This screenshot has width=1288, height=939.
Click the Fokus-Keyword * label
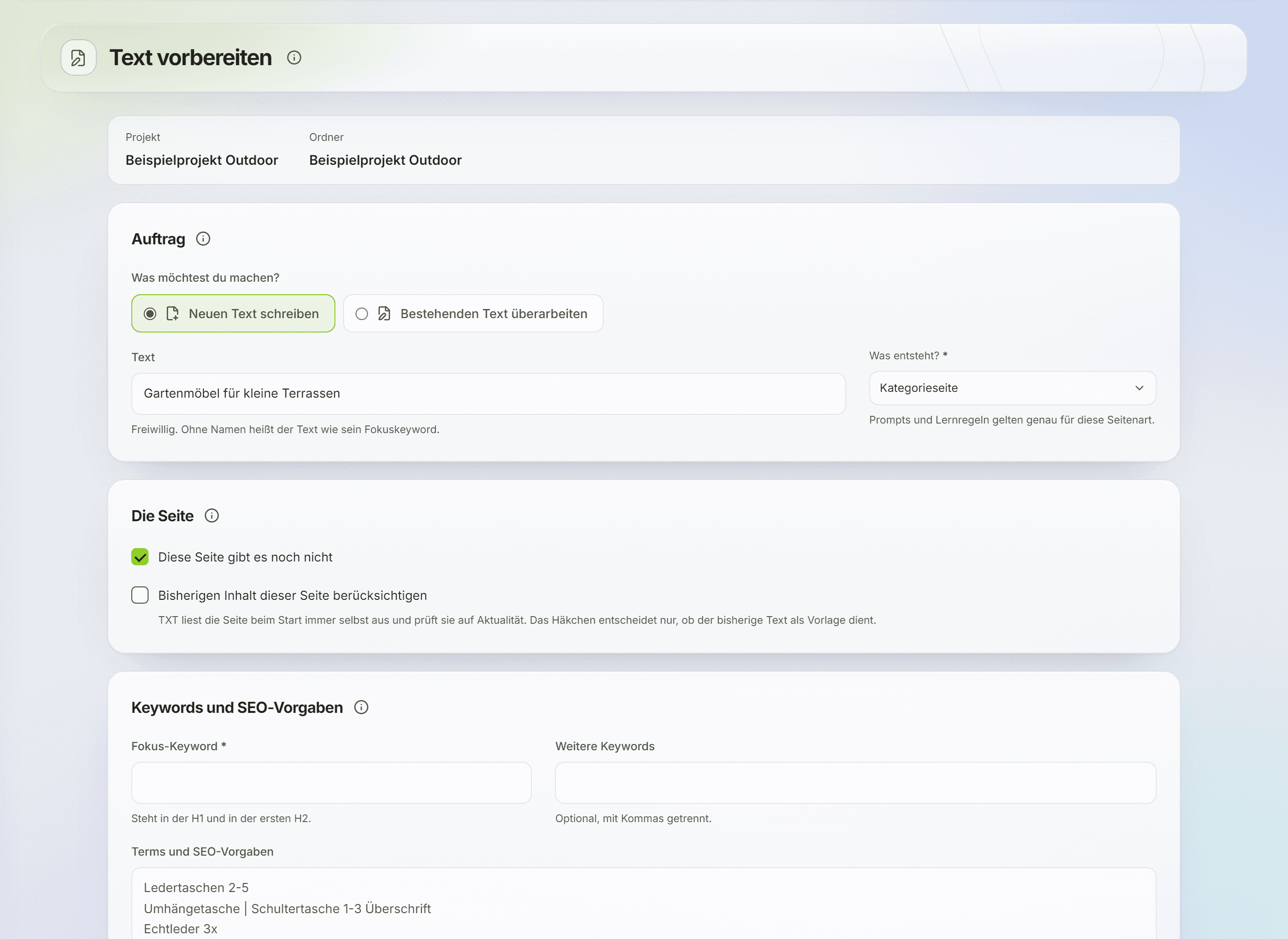[179, 746]
